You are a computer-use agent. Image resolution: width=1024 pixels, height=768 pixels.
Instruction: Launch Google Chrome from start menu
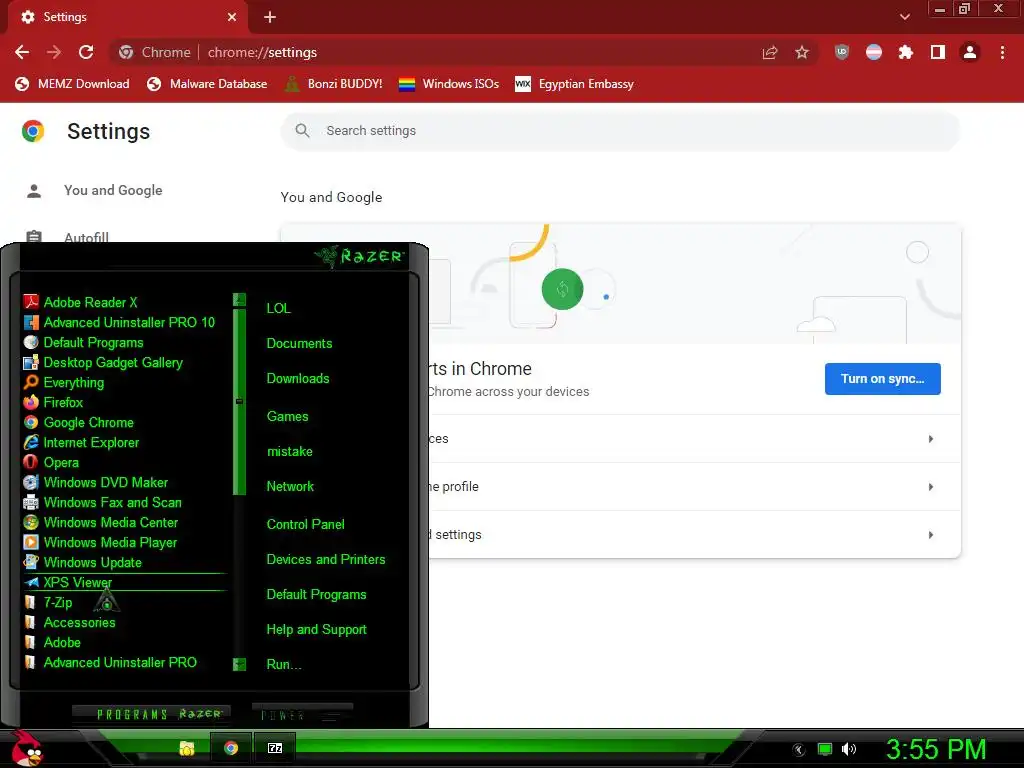point(78,423)
